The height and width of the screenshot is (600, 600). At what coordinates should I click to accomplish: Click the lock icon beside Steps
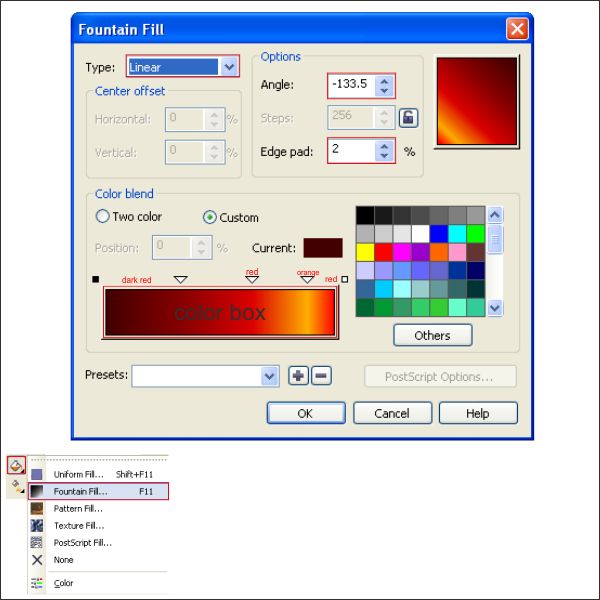[408, 118]
